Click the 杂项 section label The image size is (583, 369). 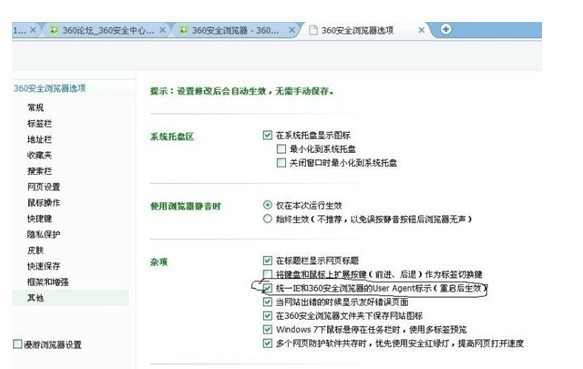click(159, 262)
